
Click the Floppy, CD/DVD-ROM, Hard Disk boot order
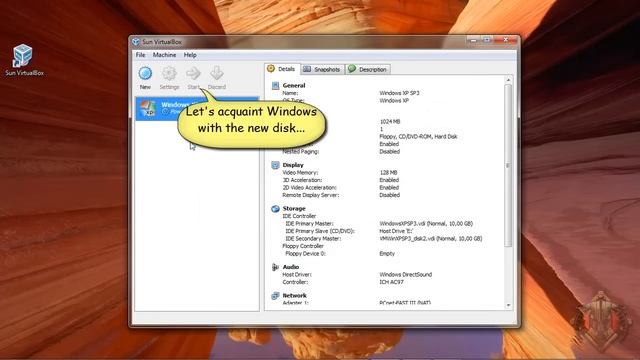pyautogui.click(x=418, y=137)
